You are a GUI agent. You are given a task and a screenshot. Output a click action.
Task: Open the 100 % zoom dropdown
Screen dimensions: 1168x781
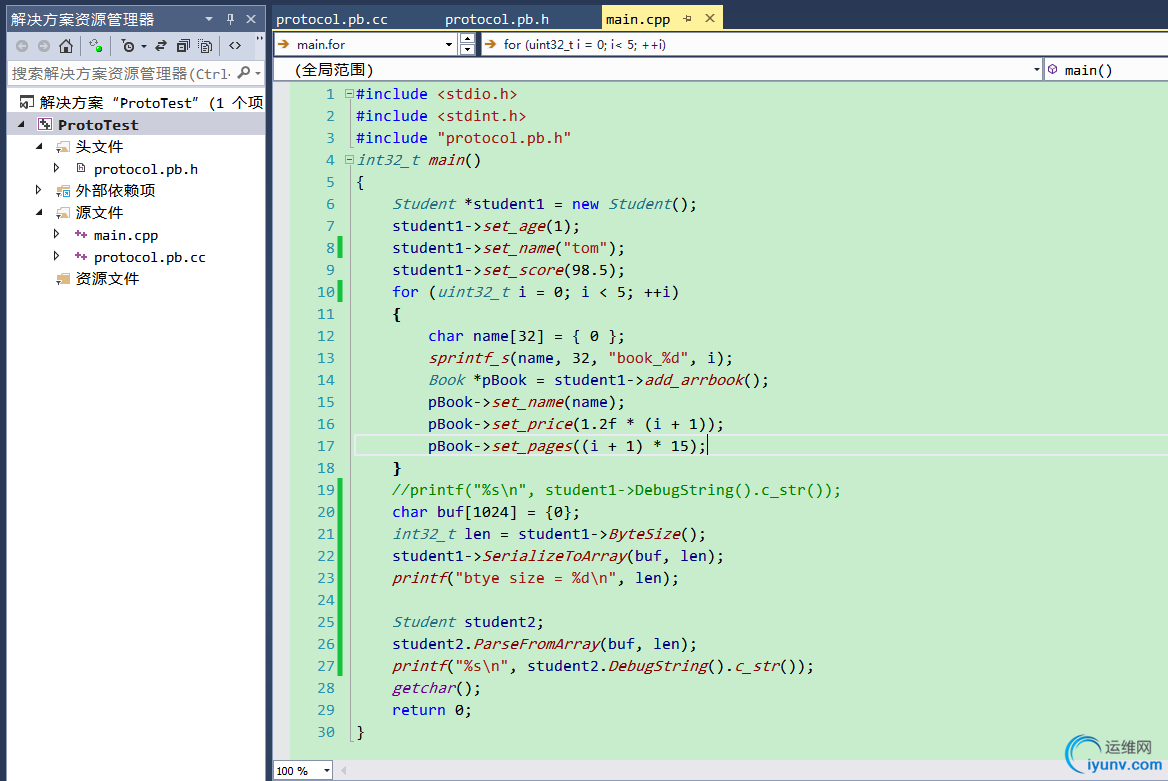[327, 771]
